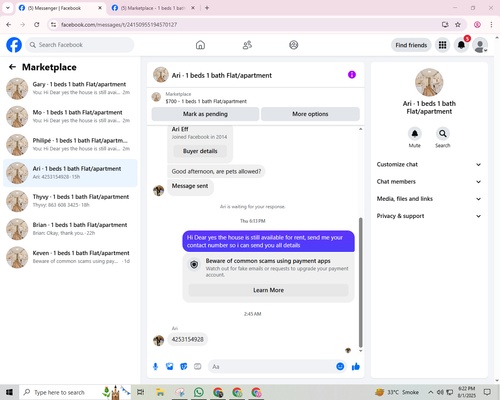500x400 pixels.
Task: Open the weather widget showing 33°C Smoke
Action: [x=397, y=392]
